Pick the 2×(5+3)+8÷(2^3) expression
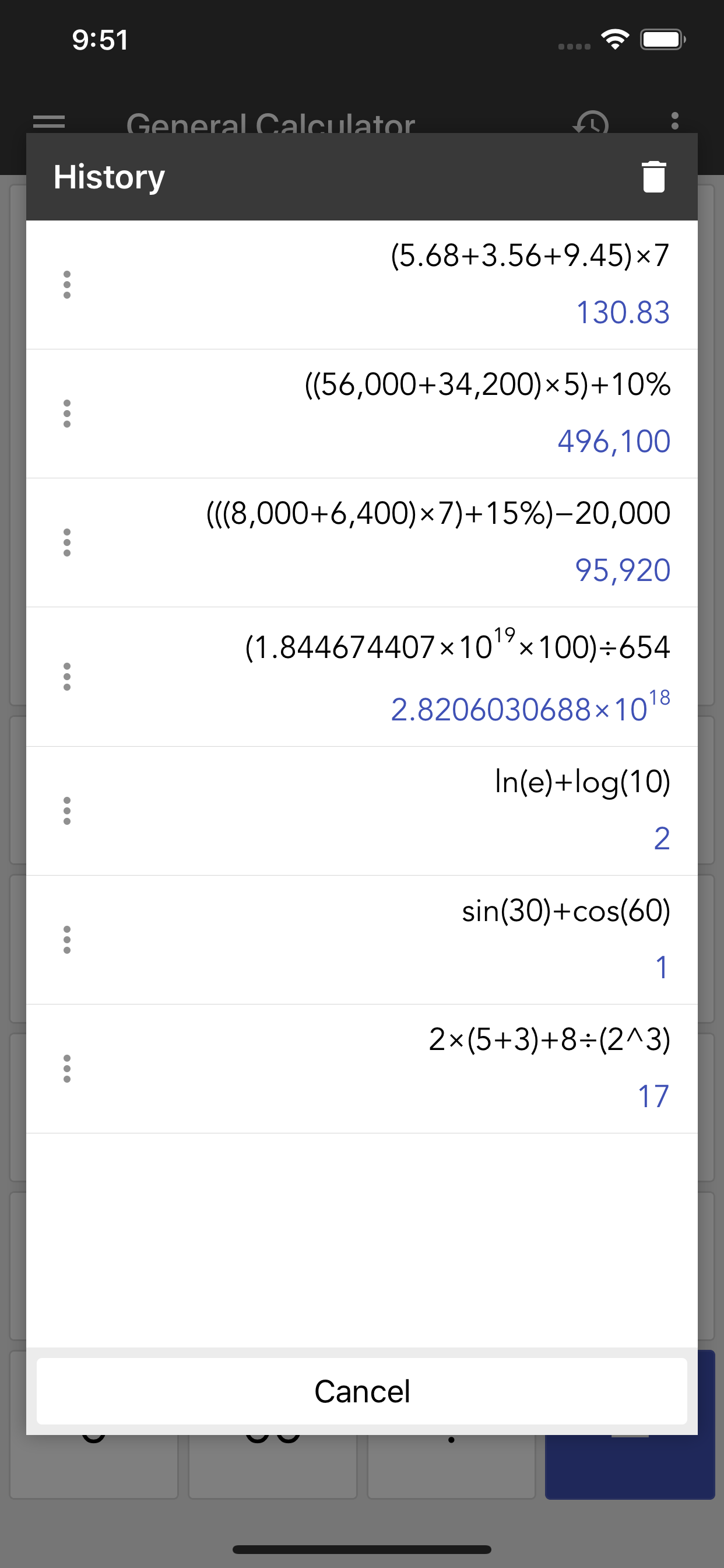 (x=549, y=1039)
